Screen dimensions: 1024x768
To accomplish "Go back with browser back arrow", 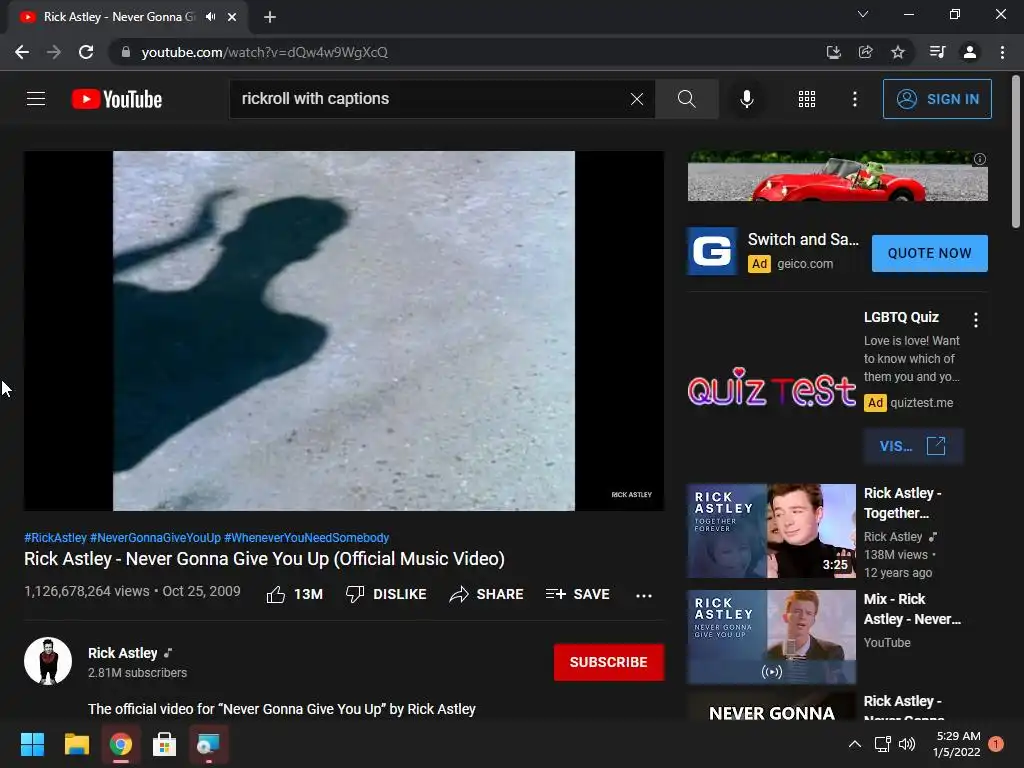I will point(22,52).
